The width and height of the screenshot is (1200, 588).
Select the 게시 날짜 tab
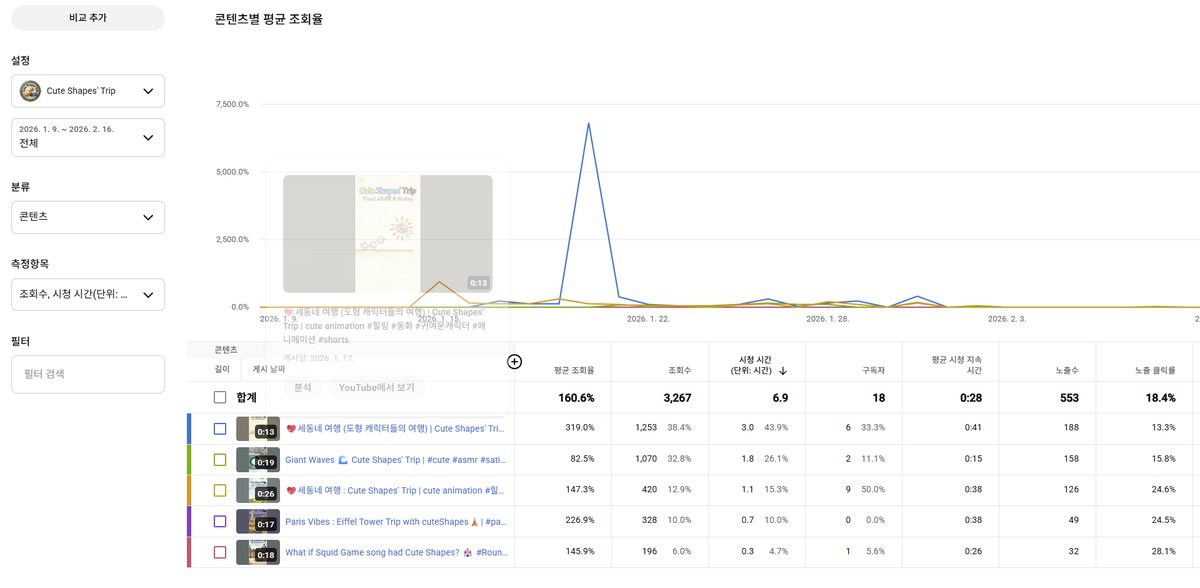pyautogui.click(x=268, y=369)
